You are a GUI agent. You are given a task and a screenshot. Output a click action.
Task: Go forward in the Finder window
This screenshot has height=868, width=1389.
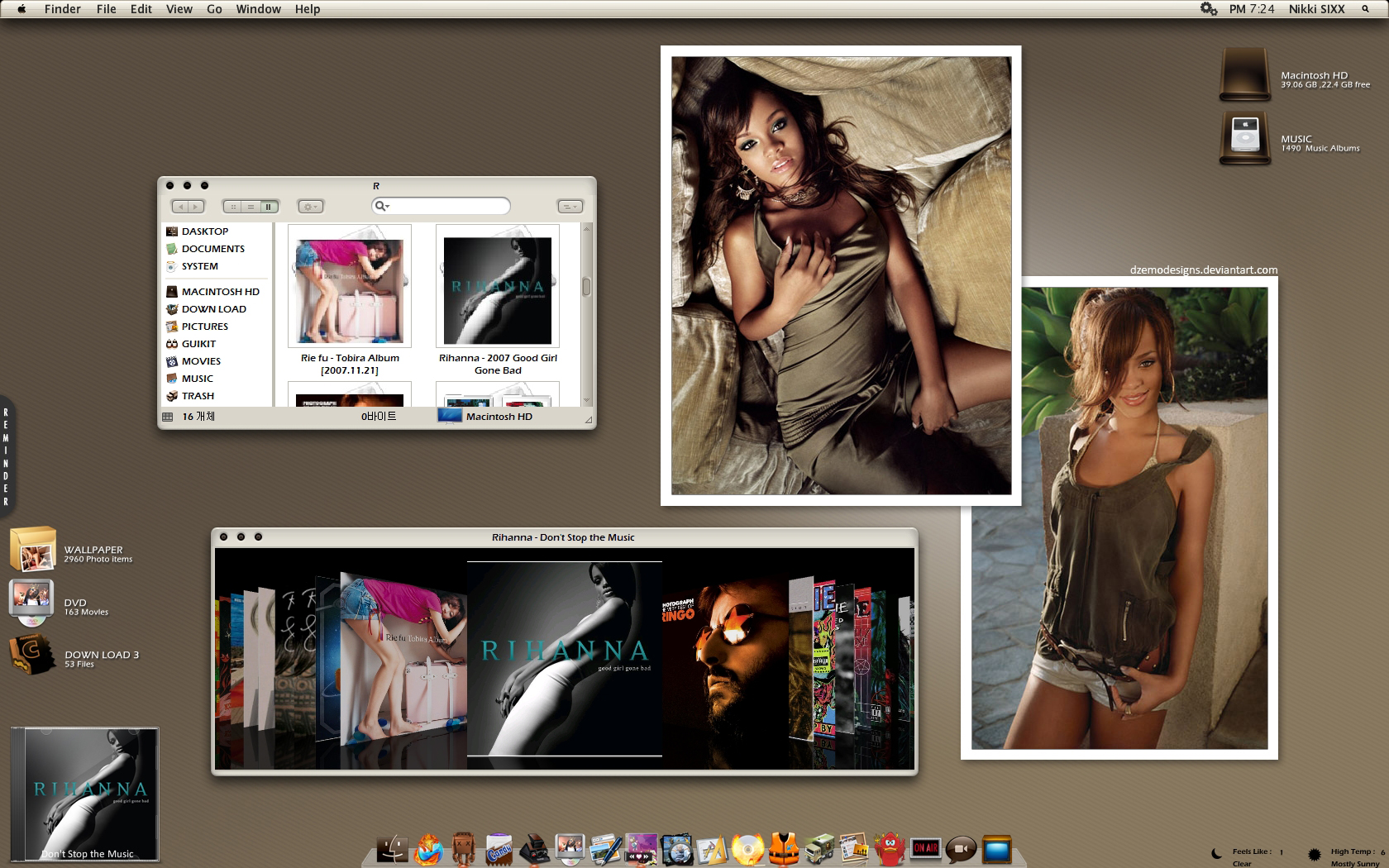point(197,207)
